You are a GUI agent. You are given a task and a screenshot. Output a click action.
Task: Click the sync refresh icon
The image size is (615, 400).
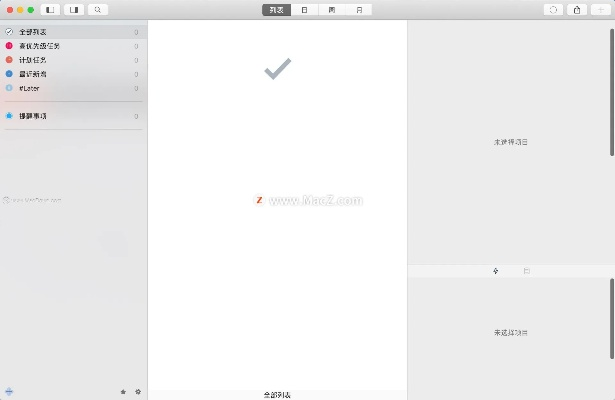coord(553,10)
